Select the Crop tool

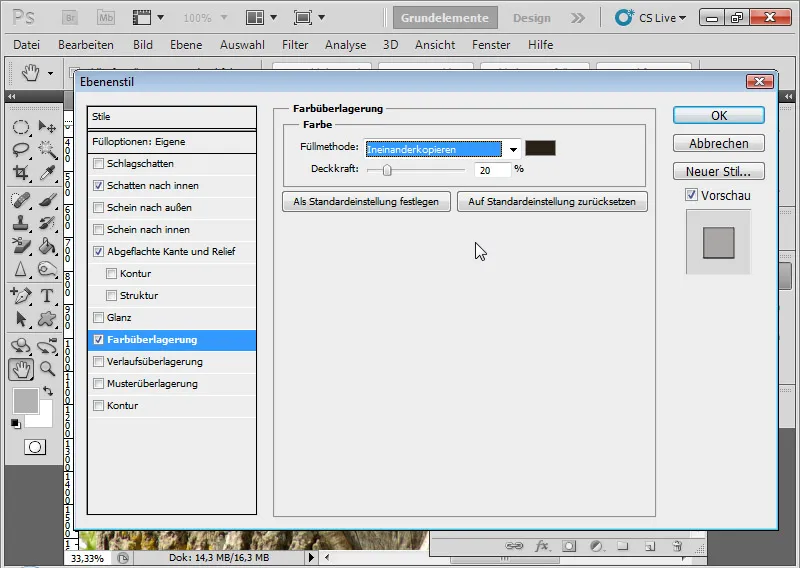[x=20, y=172]
